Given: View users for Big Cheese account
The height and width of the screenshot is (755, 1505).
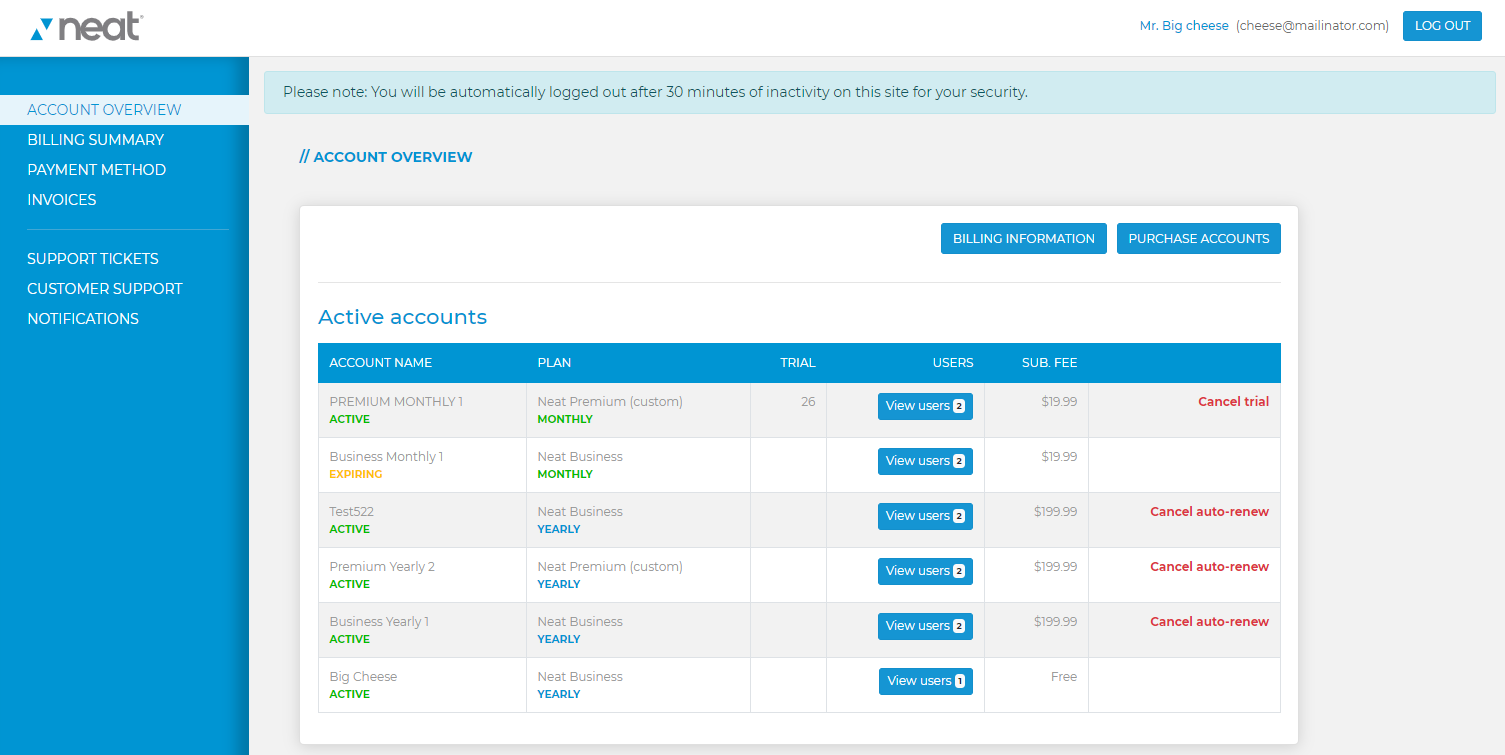Looking at the screenshot, I should pos(926,681).
